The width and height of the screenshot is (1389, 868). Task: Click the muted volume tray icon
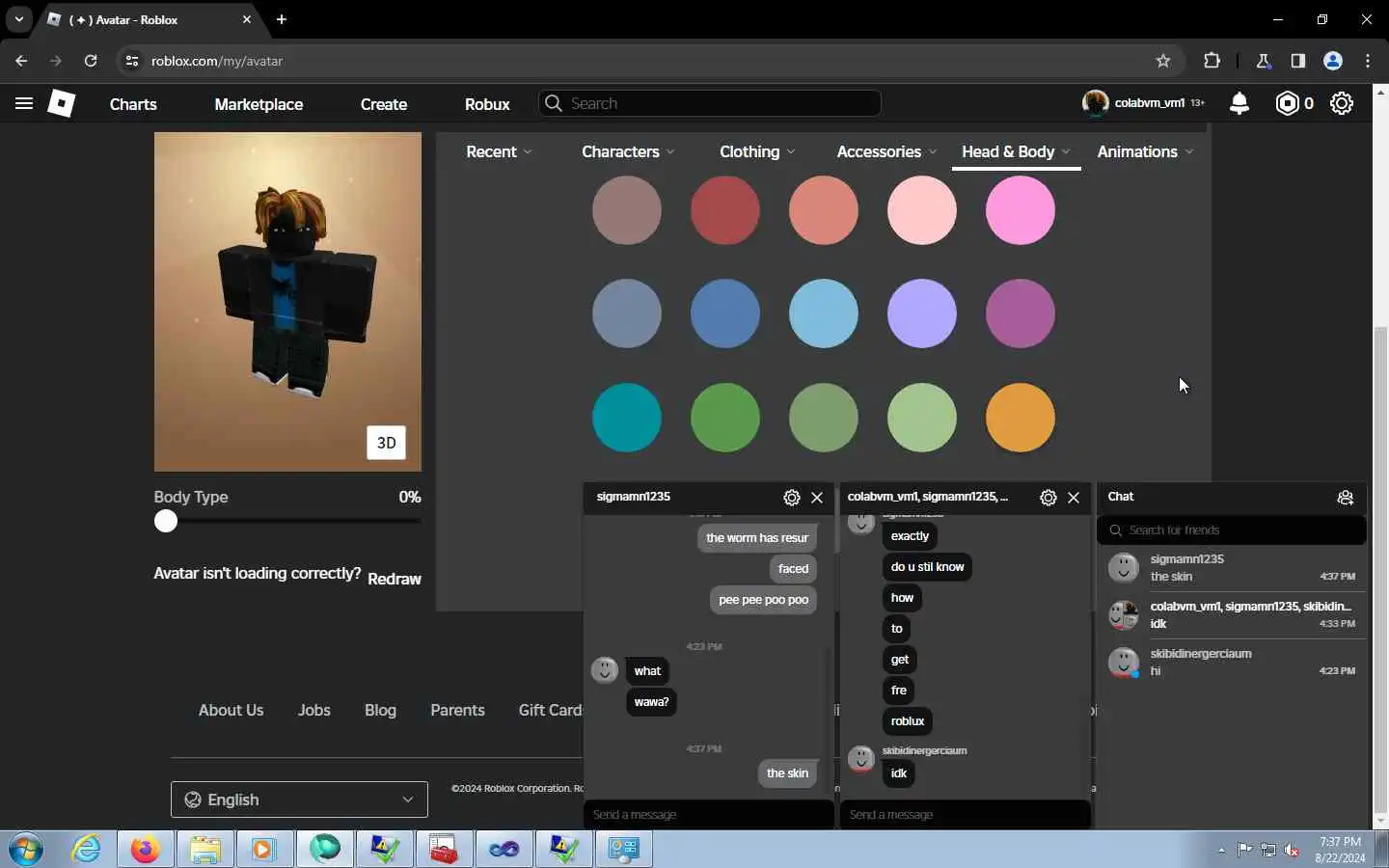coord(1293,850)
